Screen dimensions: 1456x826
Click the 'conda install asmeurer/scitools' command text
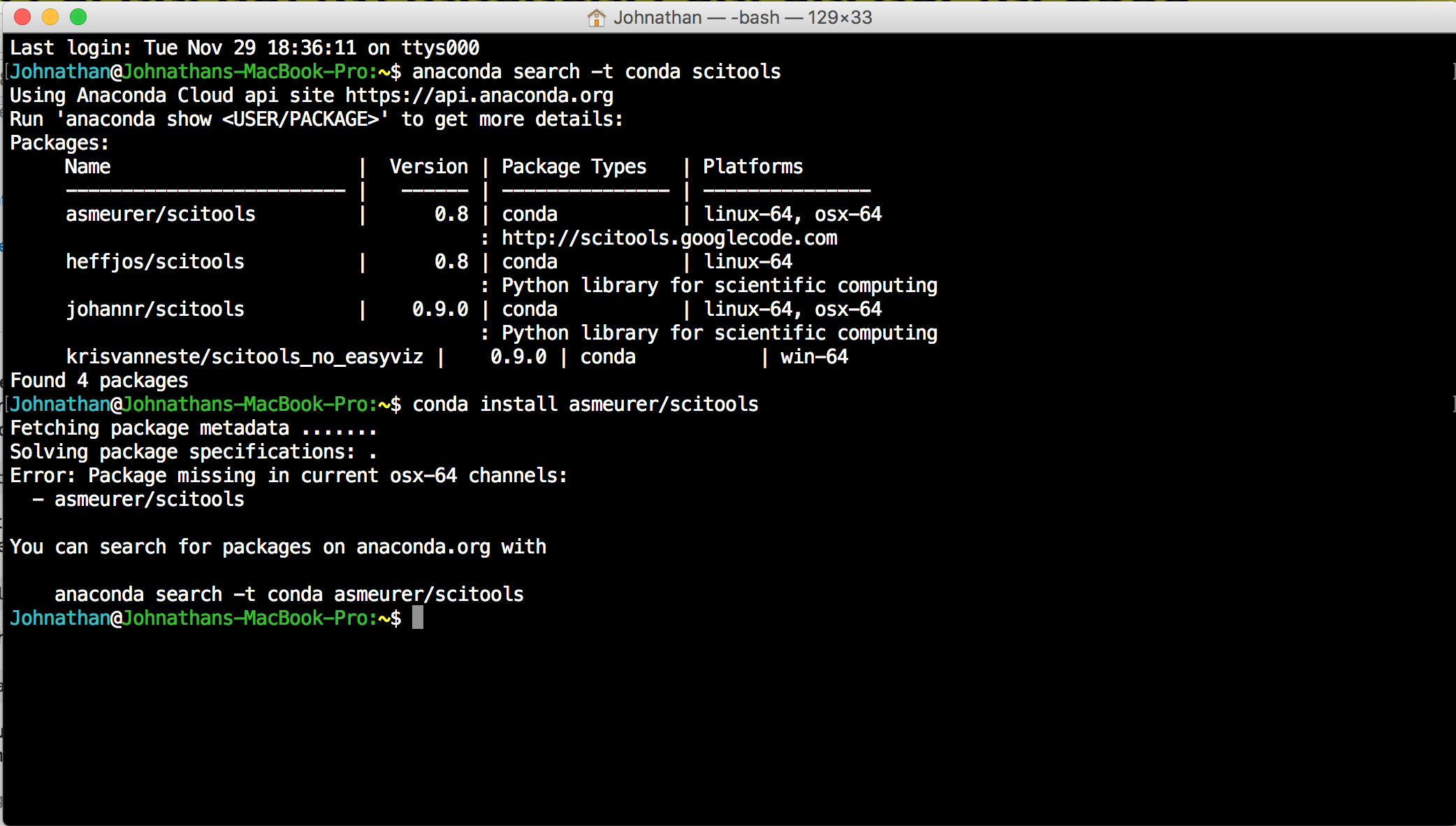point(585,404)
